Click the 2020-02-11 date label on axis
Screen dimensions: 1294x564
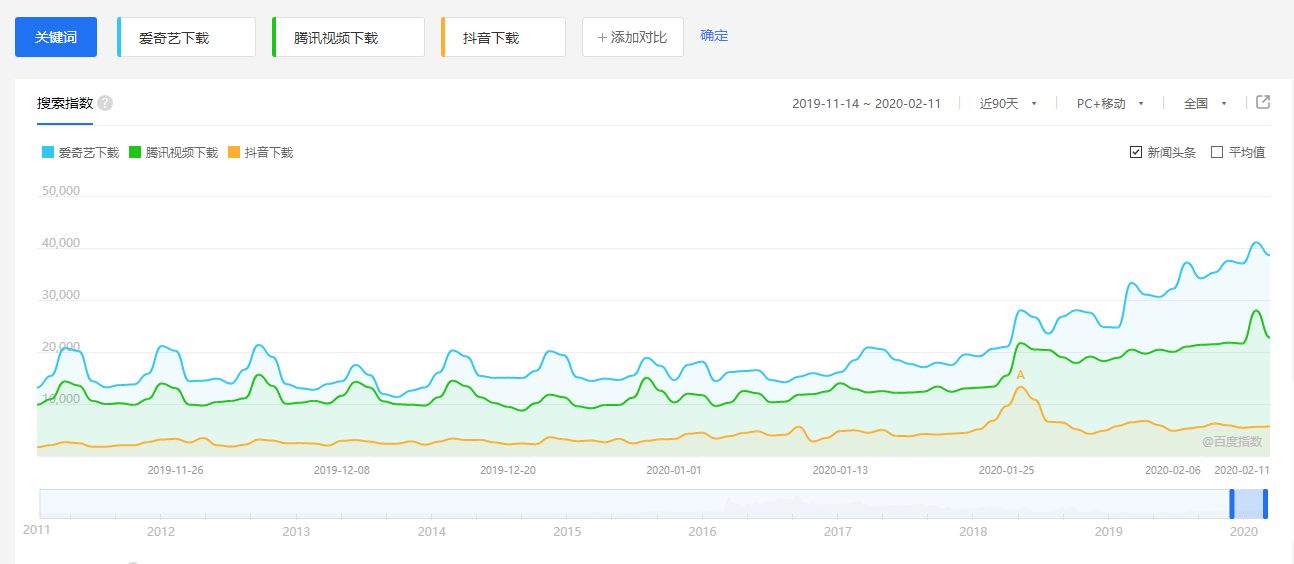click(1242, 470)
